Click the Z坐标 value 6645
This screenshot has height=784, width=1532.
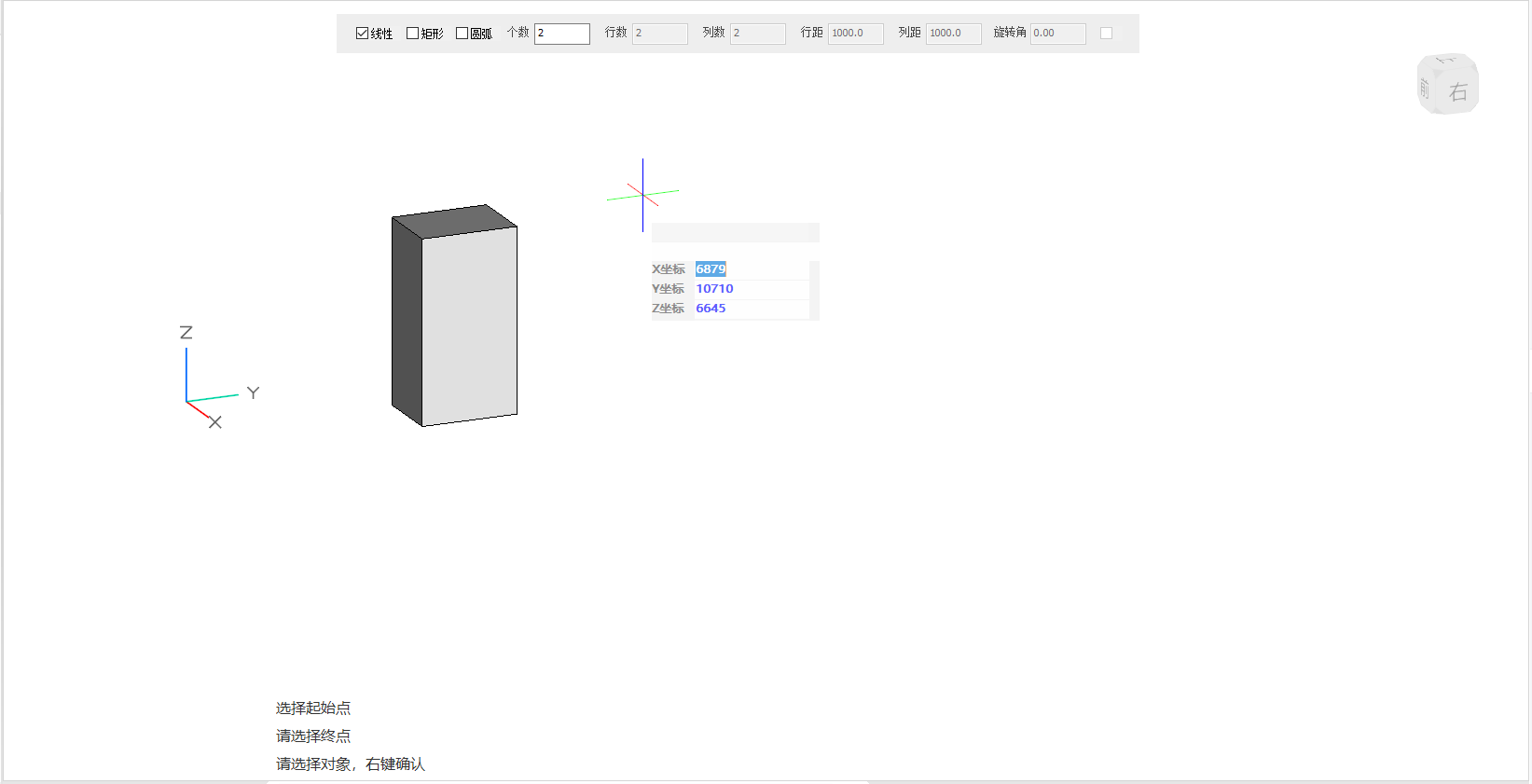tap(711, 309)
